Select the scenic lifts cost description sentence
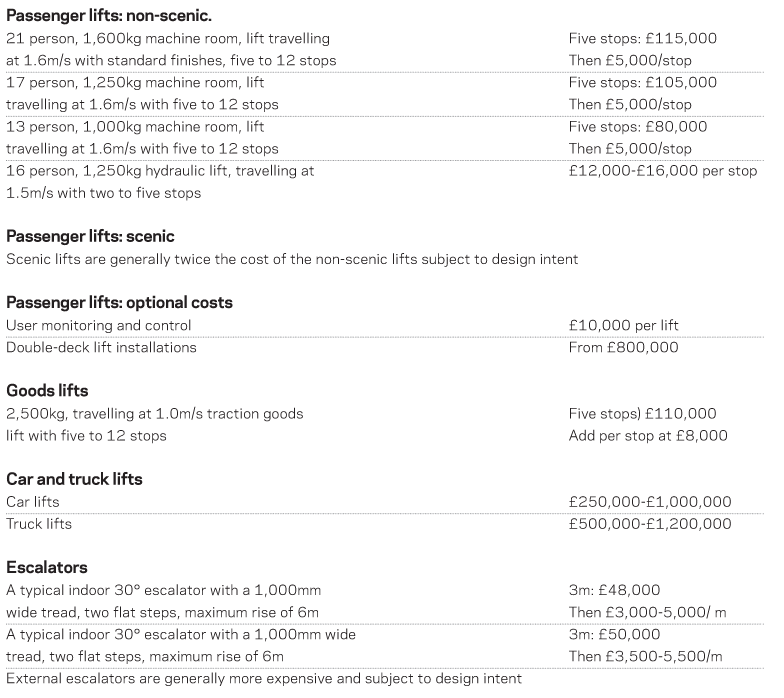Image resolution: width=784 pixels, height=698 pixels. [x=292, y=259]
